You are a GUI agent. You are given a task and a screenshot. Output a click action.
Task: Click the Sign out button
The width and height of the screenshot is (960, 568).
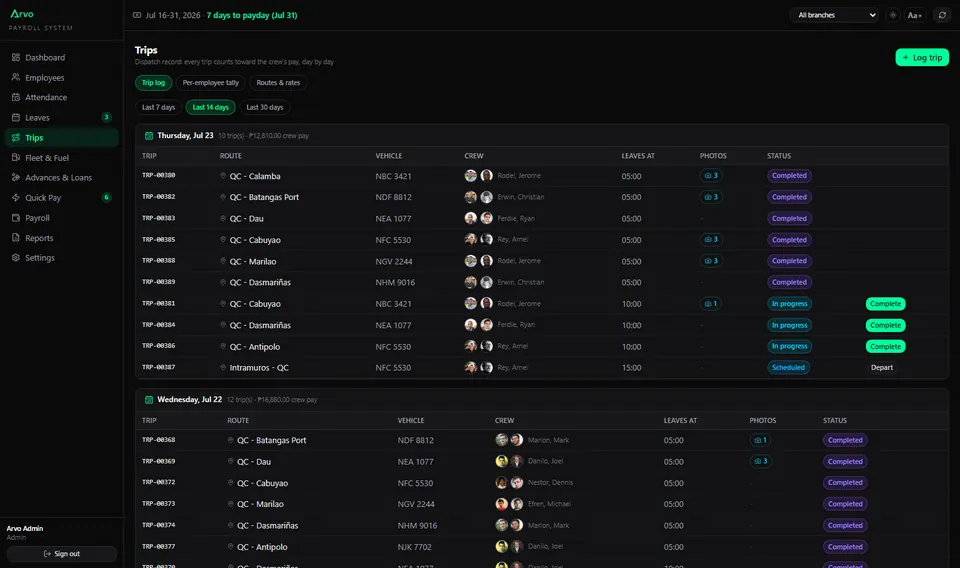click(x=61, y=554)
